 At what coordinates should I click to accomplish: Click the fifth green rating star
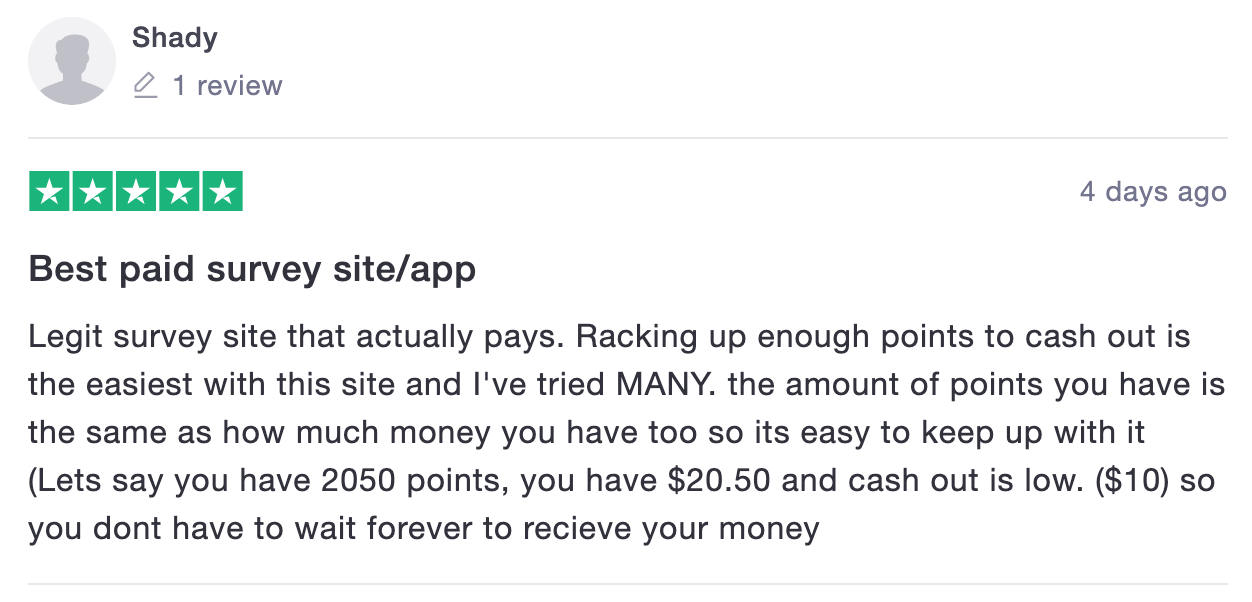[222, 192]
